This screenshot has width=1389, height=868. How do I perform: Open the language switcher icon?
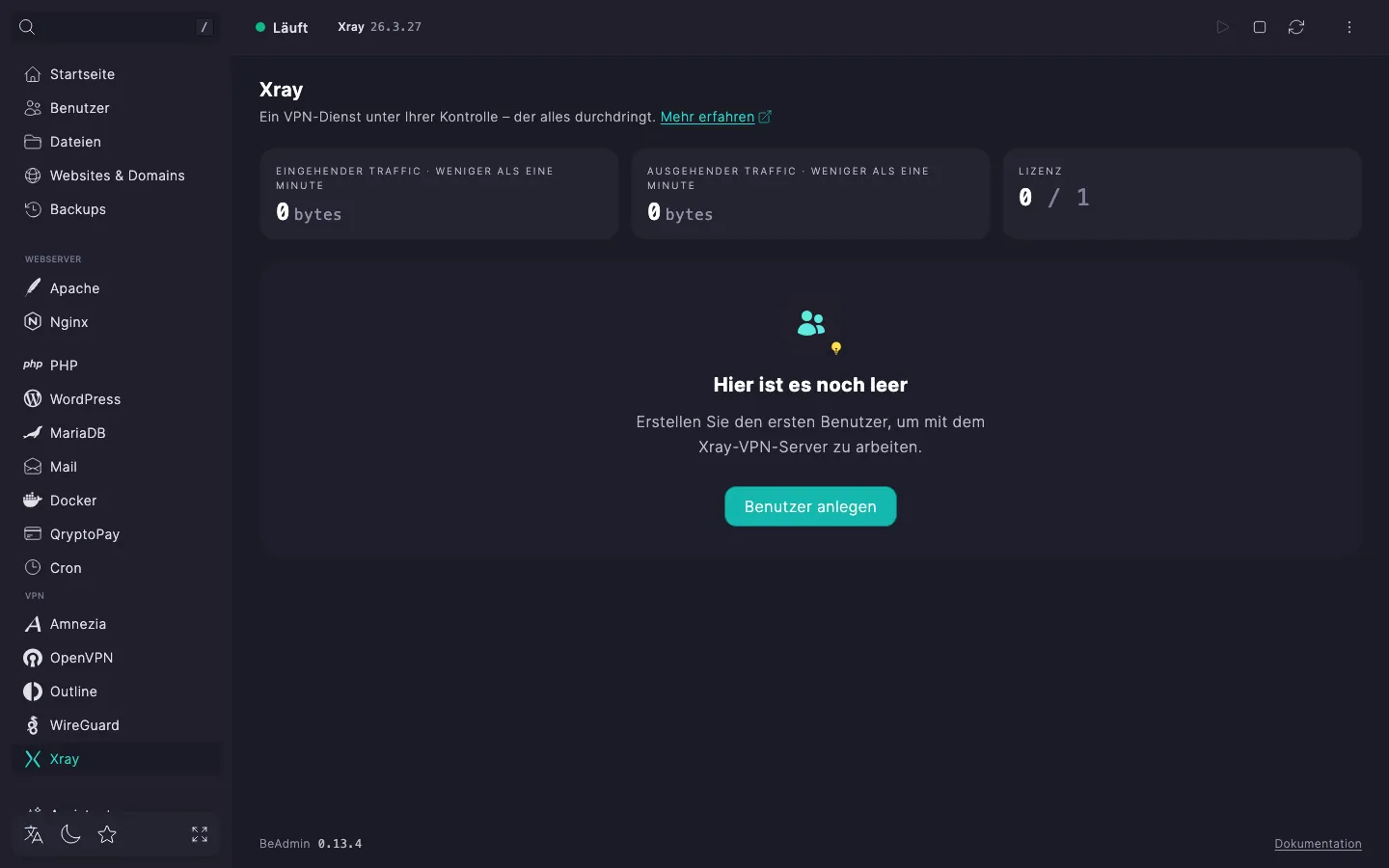pyautogui.click(x=34, y=834)
